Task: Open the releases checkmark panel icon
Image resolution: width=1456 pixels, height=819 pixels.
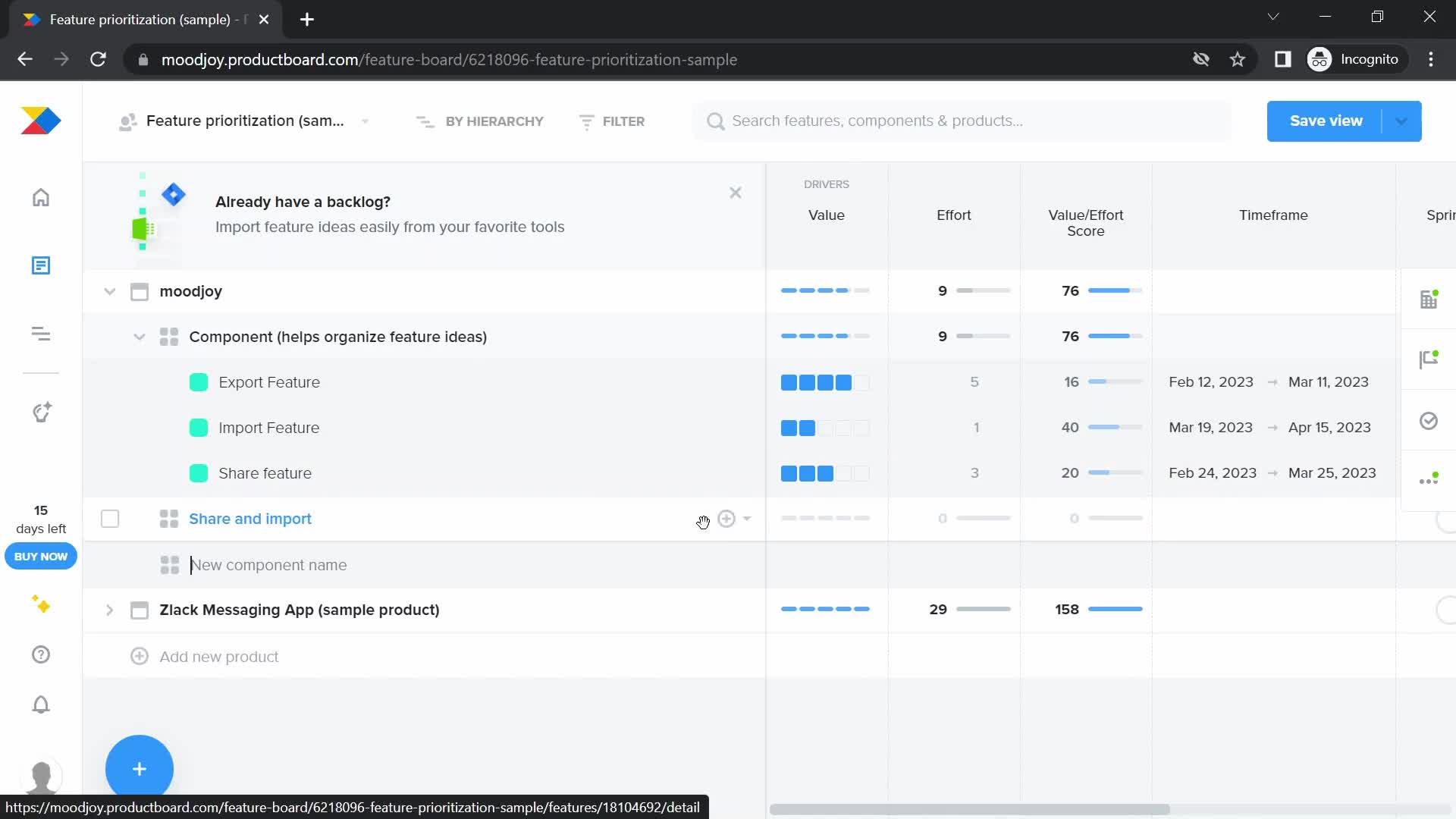Action: point(1429,421)
